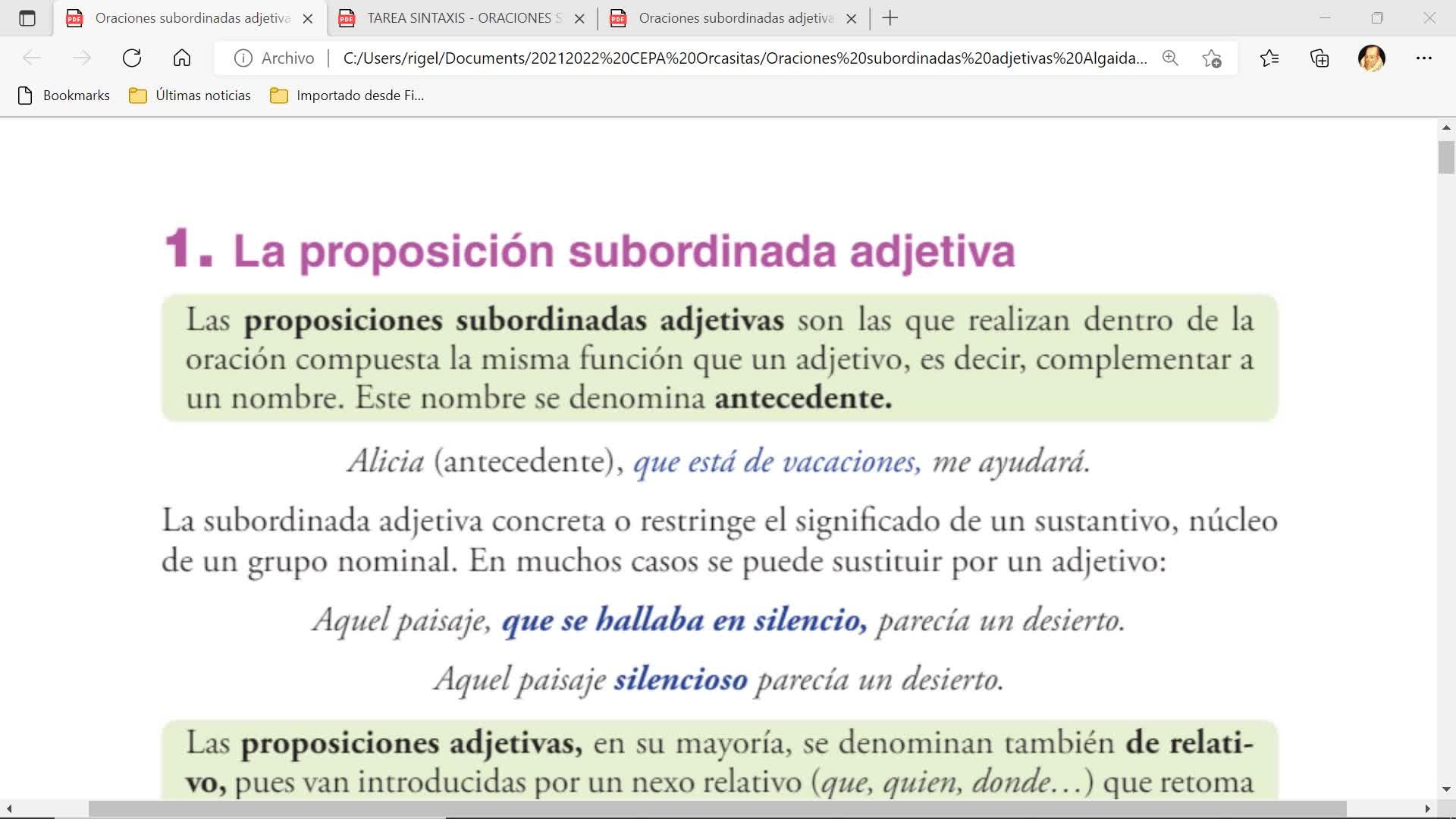
Task: Click the horizontal scrollbar right arrow
Action: (1427, 809)
